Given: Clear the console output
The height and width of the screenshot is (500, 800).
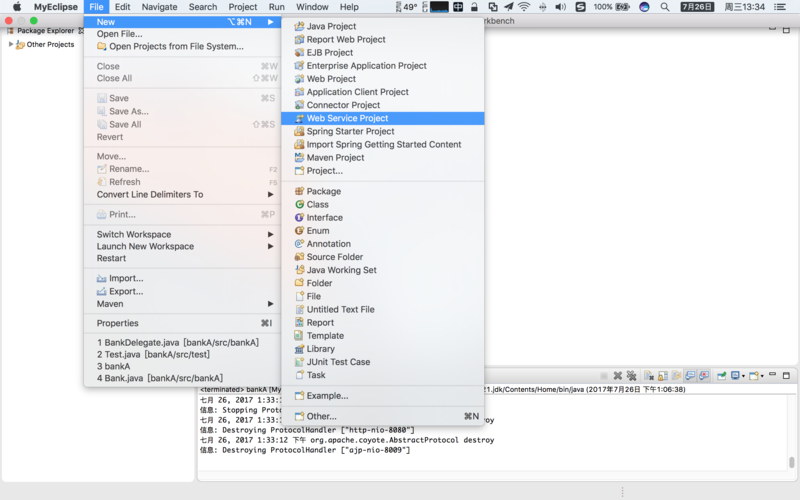Looking at the screenshot, I should [x=649, y=376].
